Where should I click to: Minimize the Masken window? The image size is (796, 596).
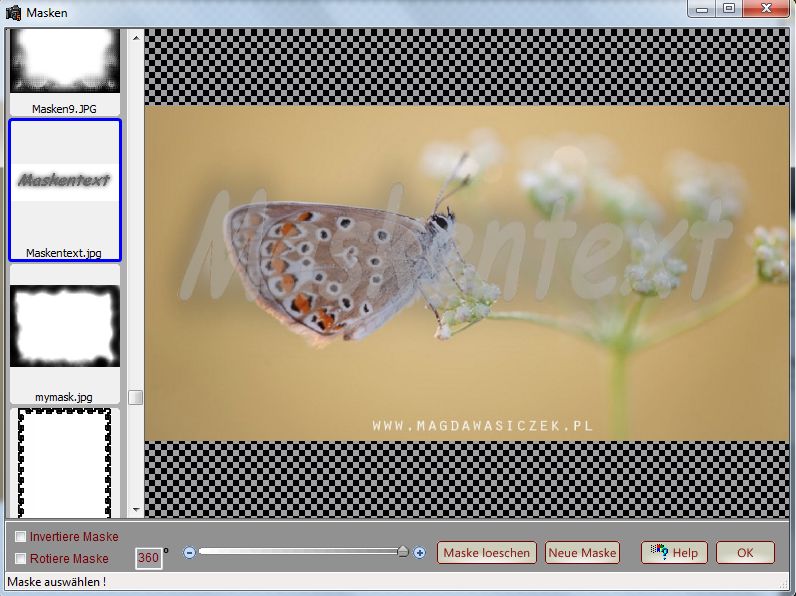click(x=703, y=8)
